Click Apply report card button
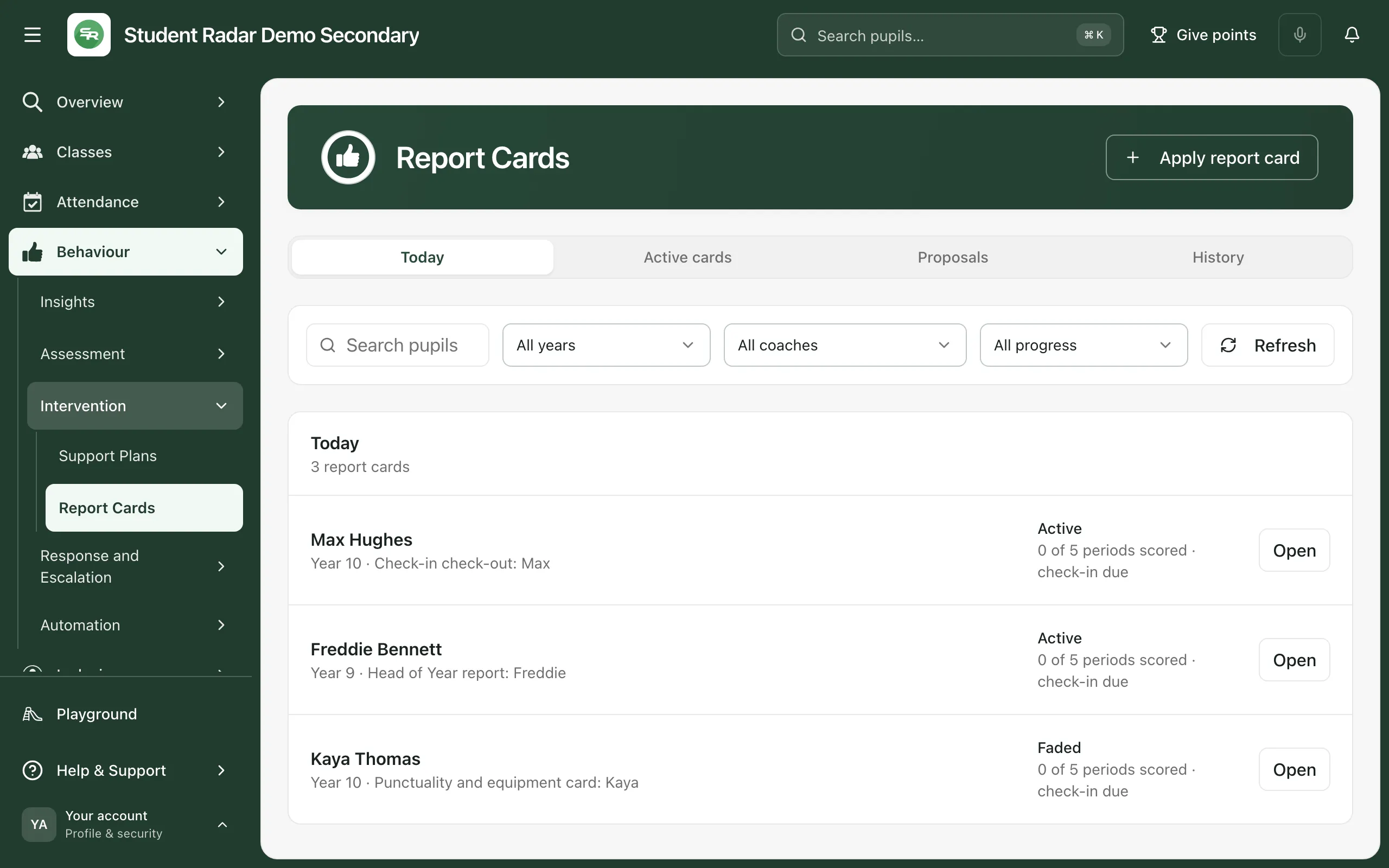The image size is (1389, 868). point(1212,158)
